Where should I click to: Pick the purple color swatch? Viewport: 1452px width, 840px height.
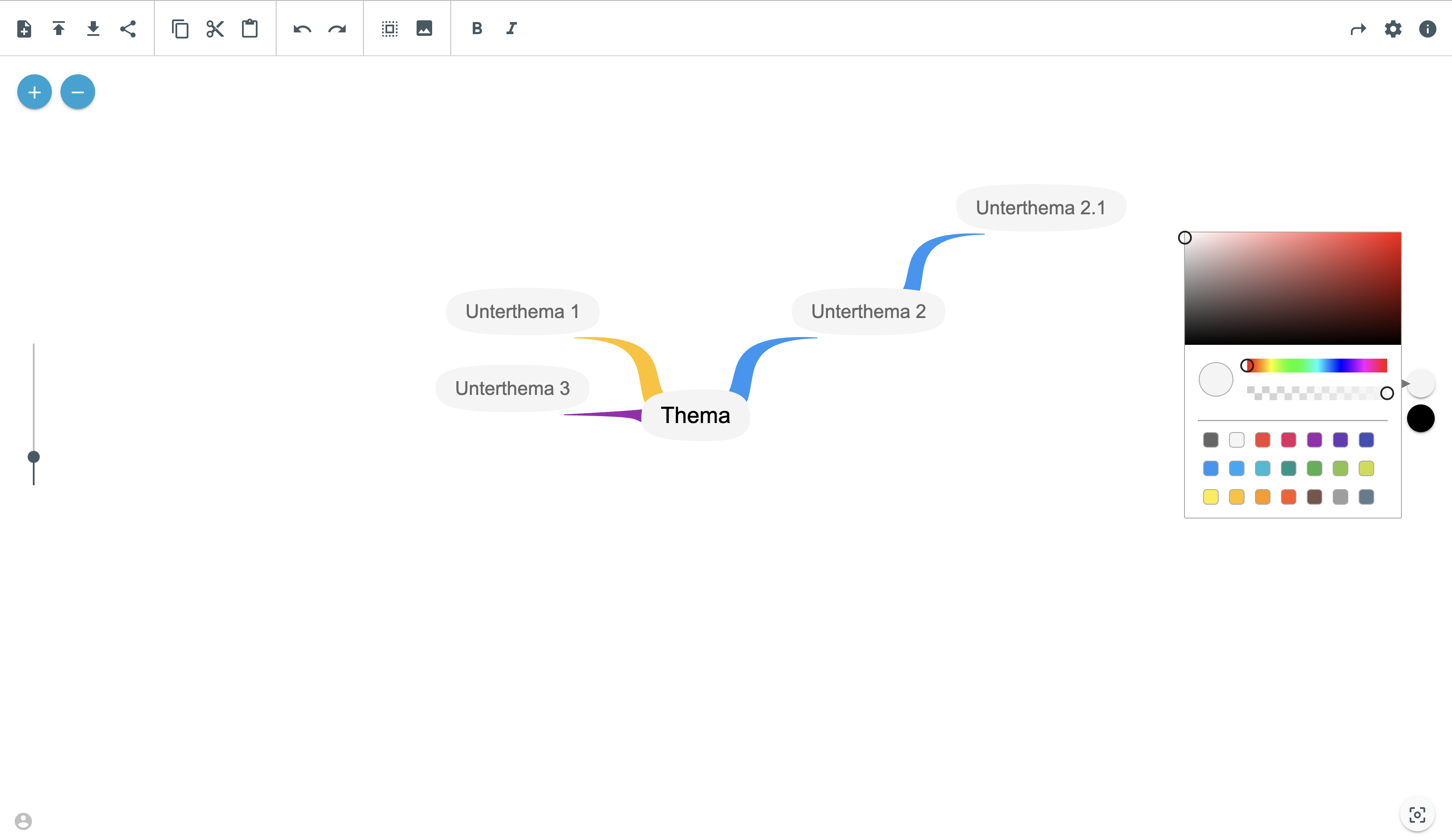(x=1314, y=440)
